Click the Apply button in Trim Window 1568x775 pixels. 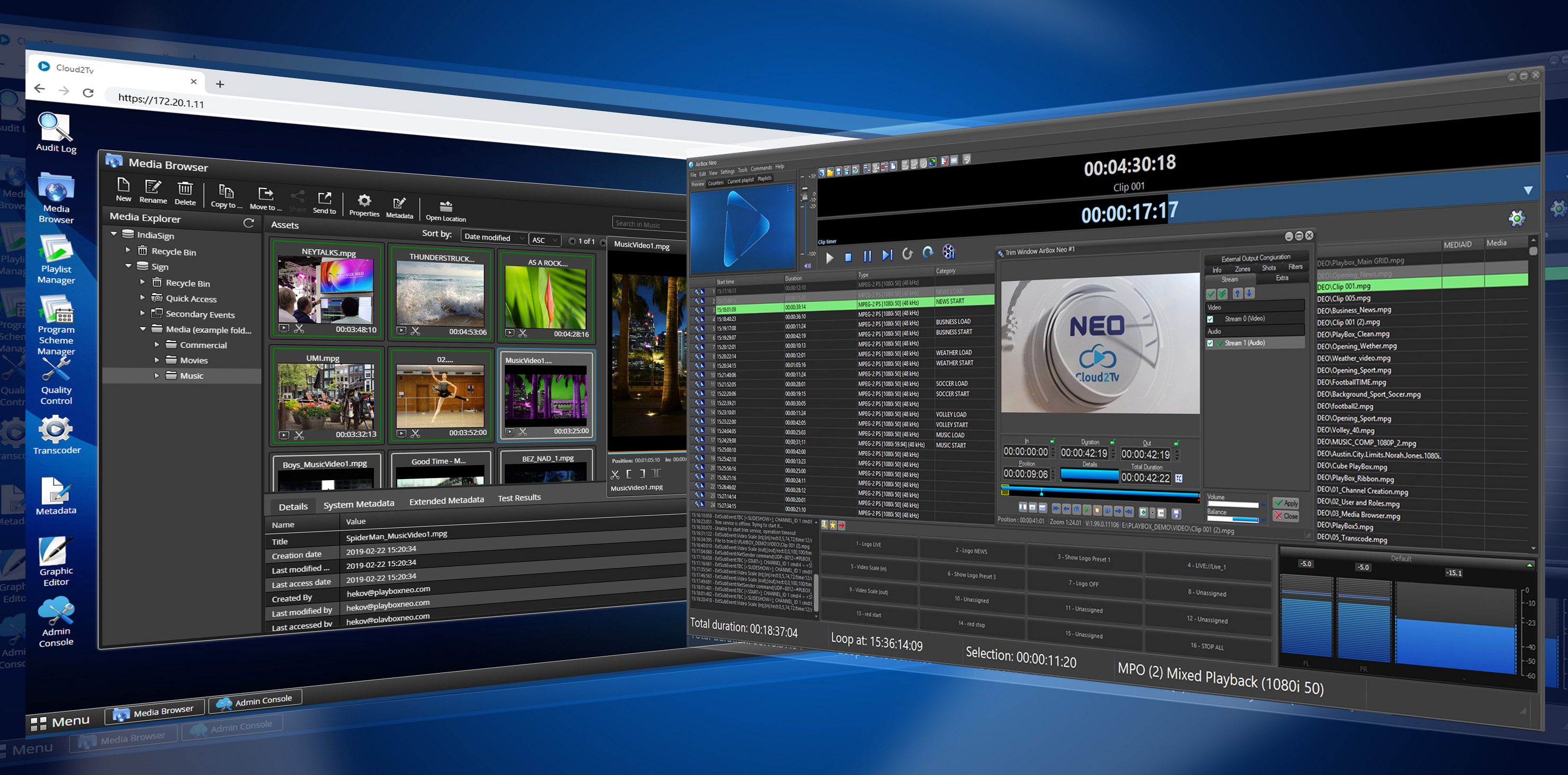(x=1287, y=503)
